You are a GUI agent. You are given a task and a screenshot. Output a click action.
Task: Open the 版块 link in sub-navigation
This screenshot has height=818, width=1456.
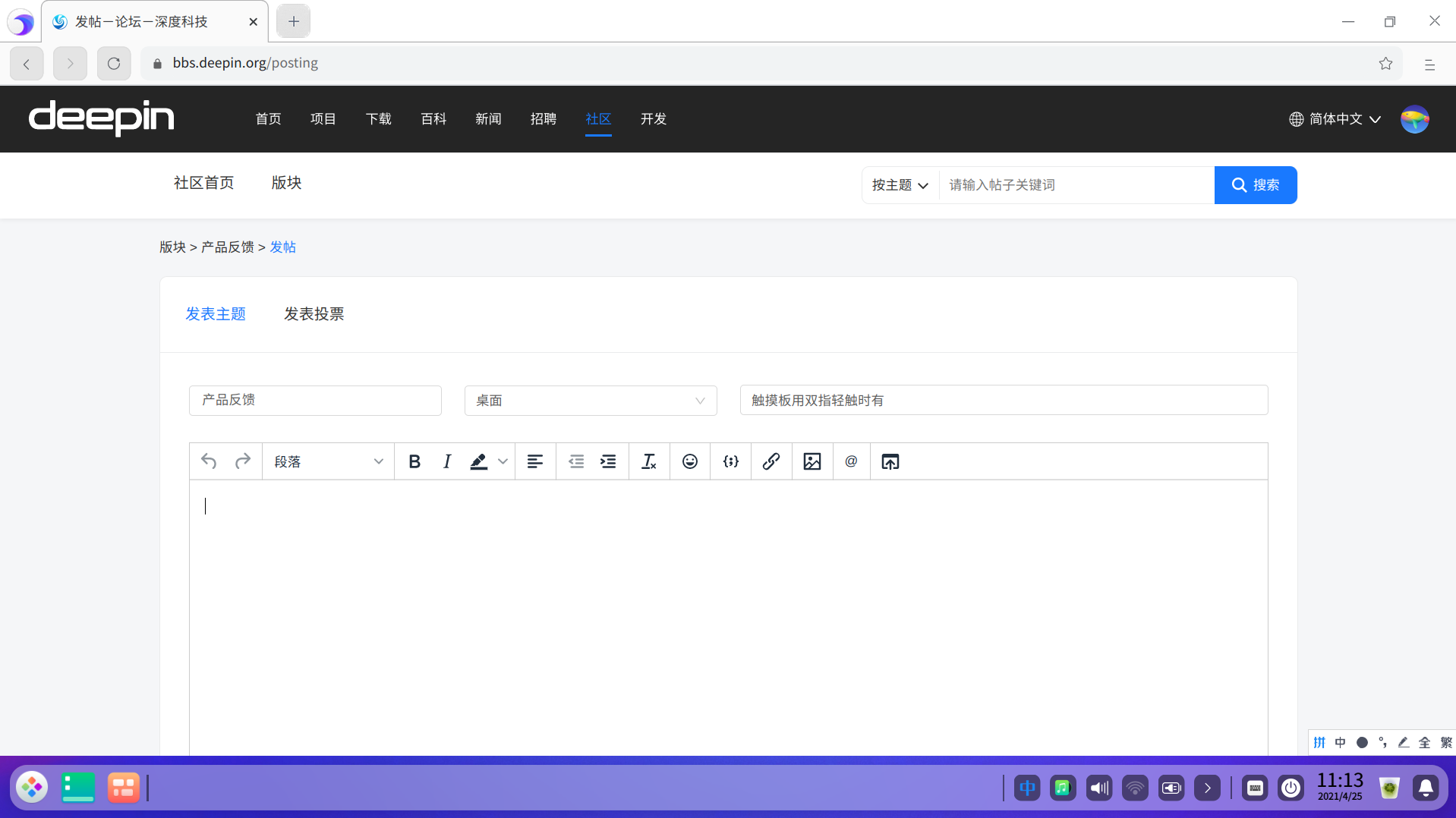(286, 183)
